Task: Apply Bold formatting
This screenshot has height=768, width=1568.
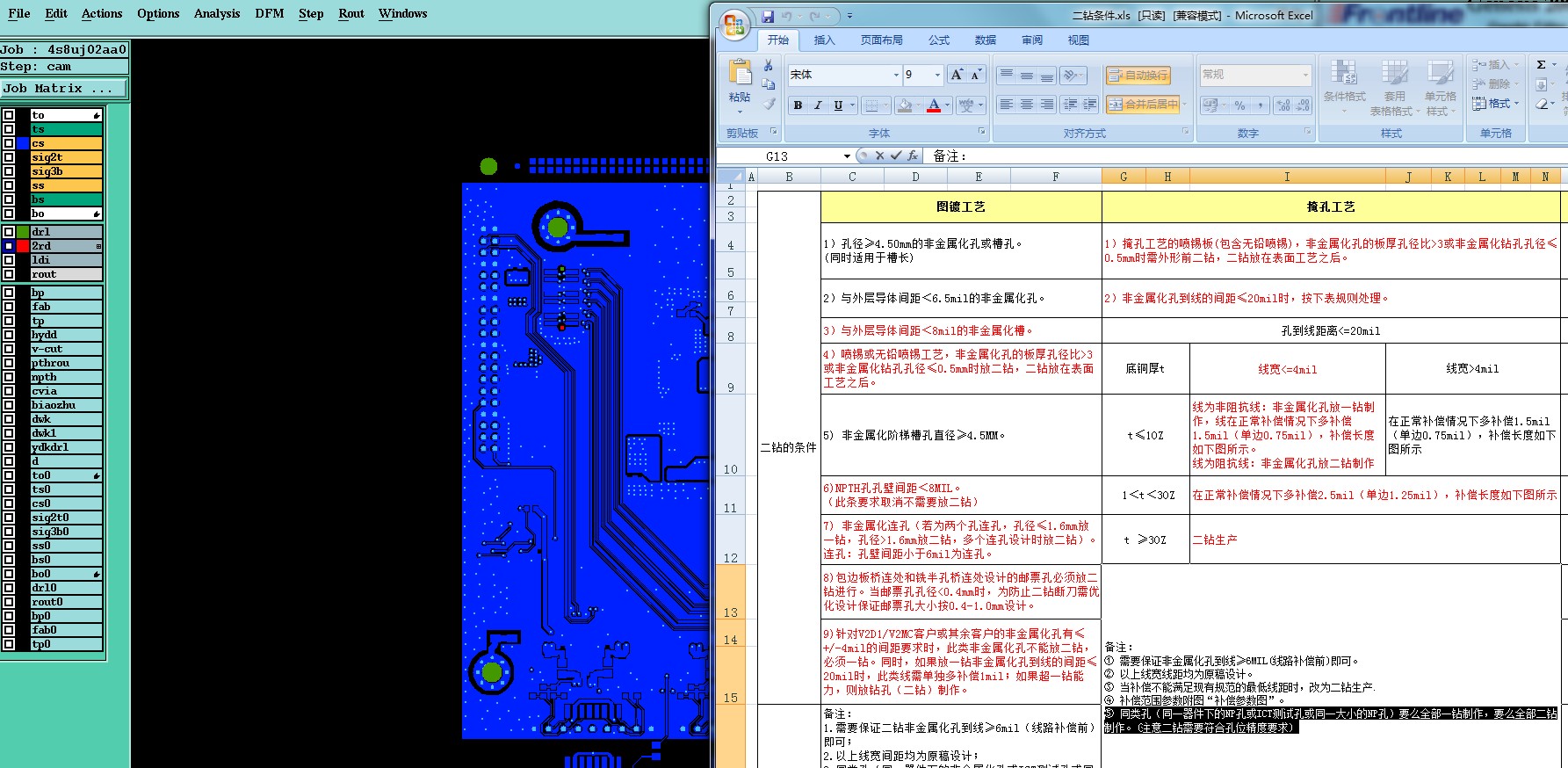Action: click(x=798, y=105)
